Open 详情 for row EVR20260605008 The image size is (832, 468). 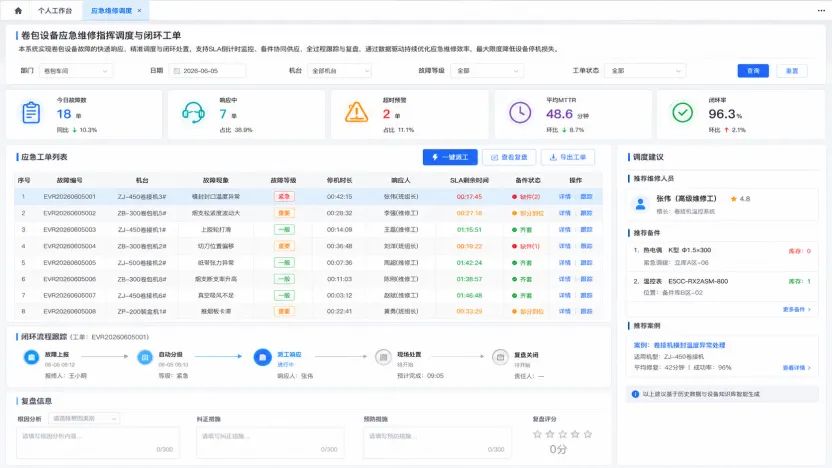pyautogui.click(x=565, y=311)
